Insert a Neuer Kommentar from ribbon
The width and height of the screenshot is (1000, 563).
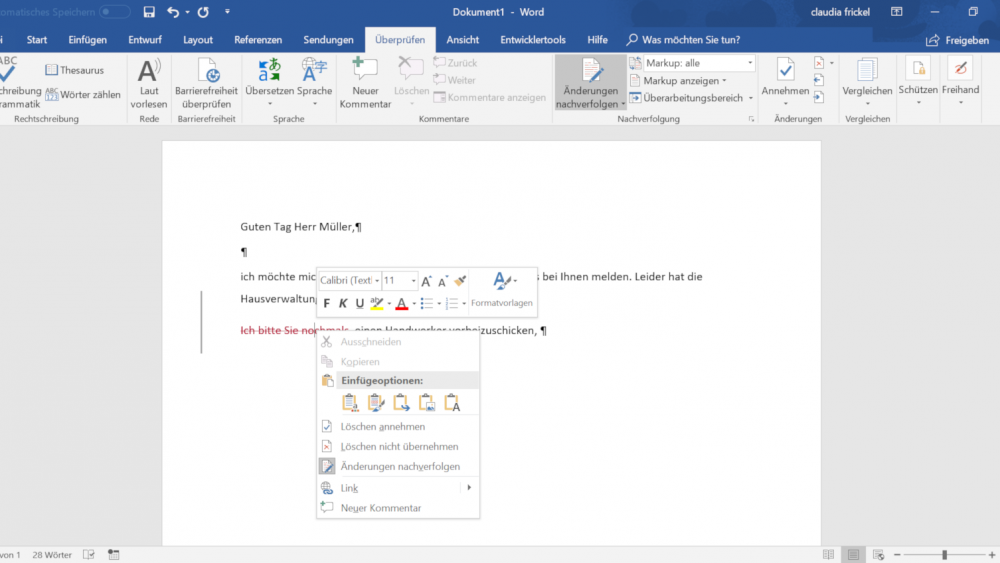pyautogui.click(x=365, y=84)
